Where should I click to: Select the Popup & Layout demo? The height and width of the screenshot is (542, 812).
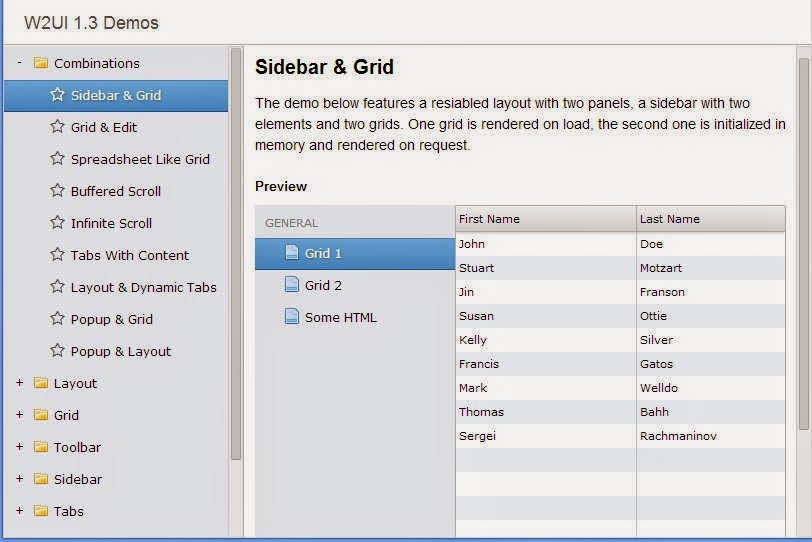(116, 351)
